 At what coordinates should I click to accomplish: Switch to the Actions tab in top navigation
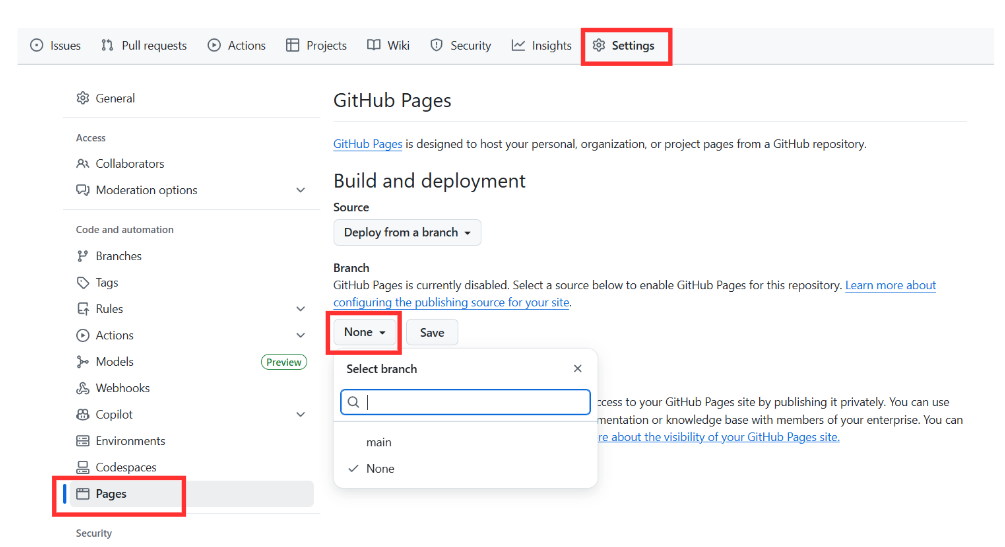pyautogui.click(x=237, y=46)
